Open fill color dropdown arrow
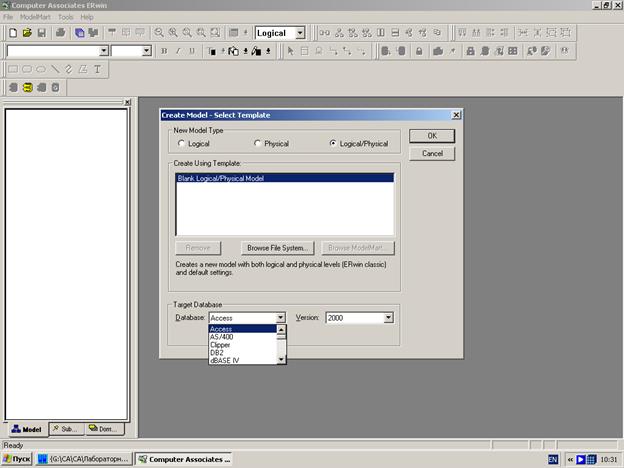The height and width of the screenshot is (468, 624). coord(246,51)
